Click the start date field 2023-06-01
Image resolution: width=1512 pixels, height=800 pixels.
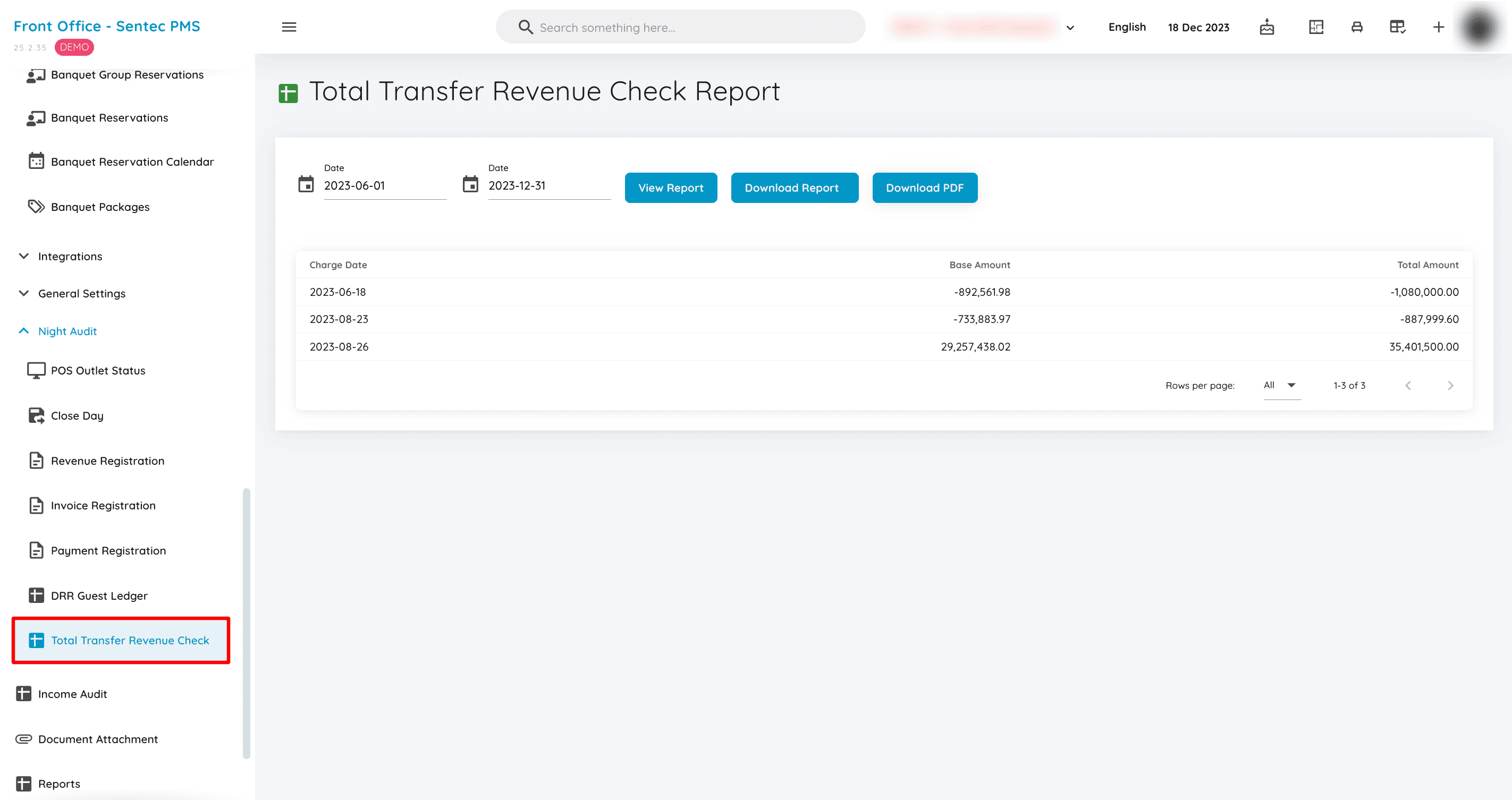pyautogui.click(x=385, y=185)
